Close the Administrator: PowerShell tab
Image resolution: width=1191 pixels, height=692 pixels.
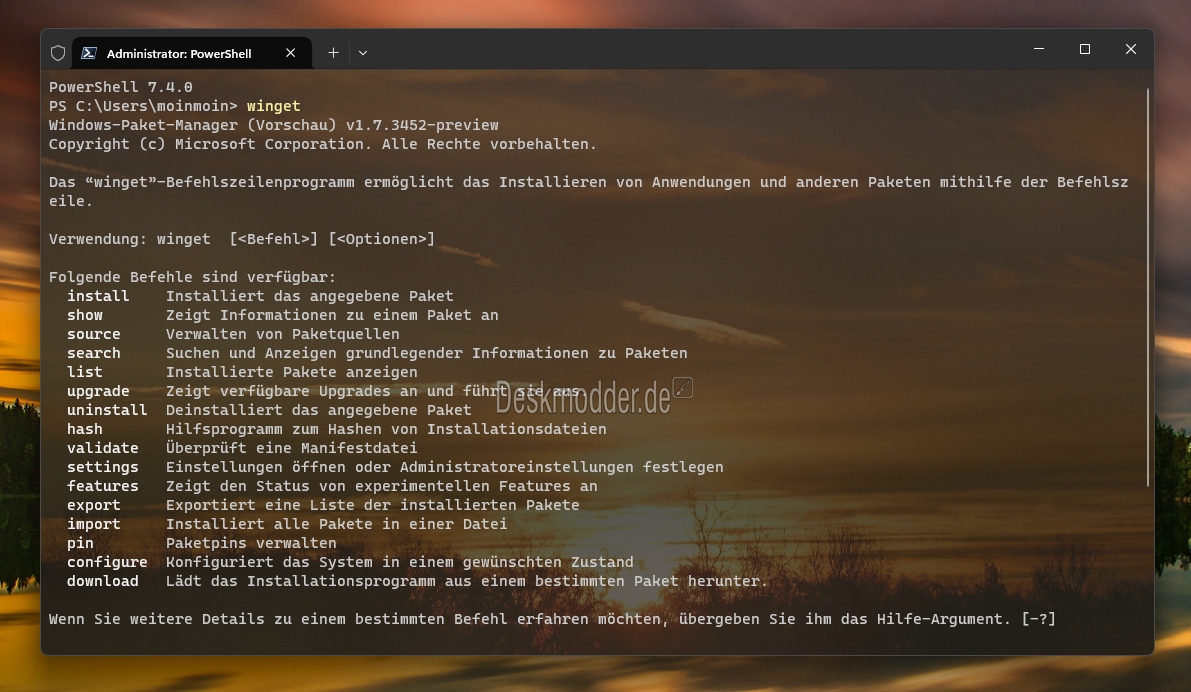point(290,53)
